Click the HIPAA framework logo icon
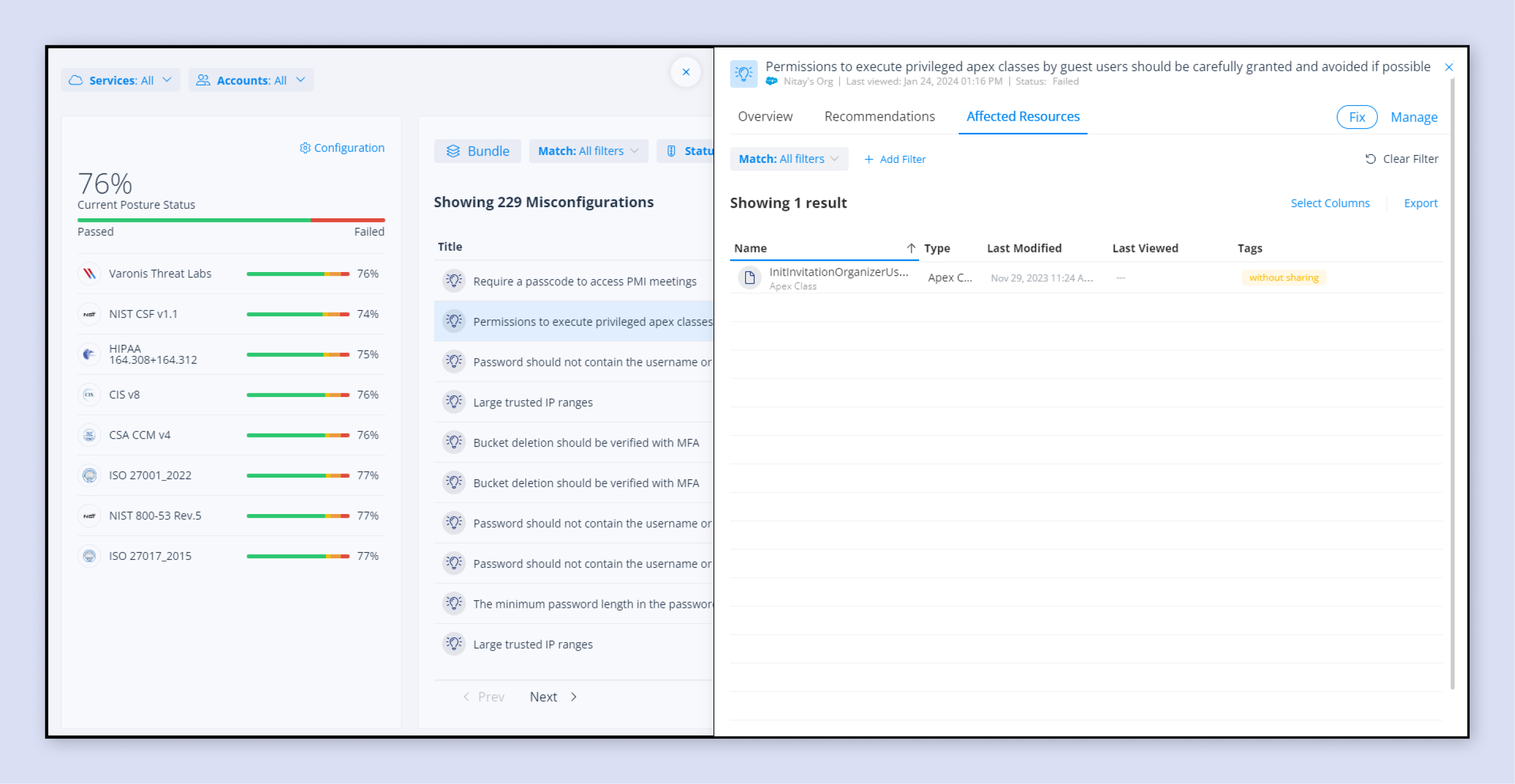The height and width of the screenshot is (784, 1515). [90, 354]
